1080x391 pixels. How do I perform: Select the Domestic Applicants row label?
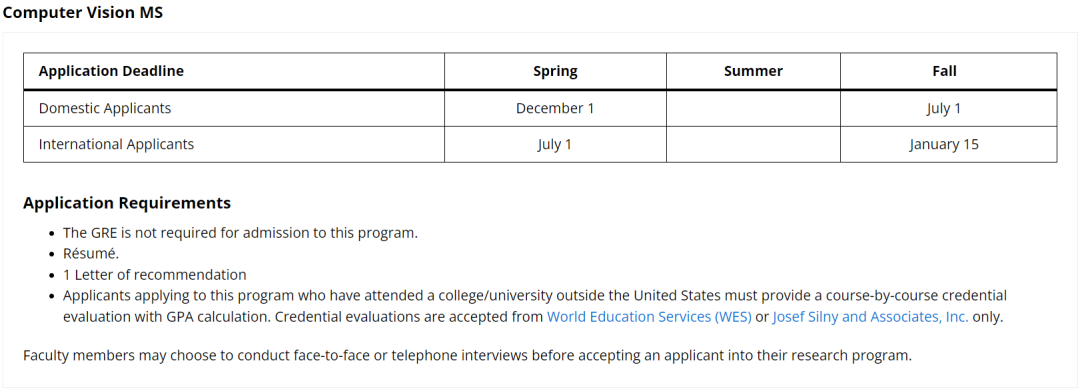coord(105,108)
